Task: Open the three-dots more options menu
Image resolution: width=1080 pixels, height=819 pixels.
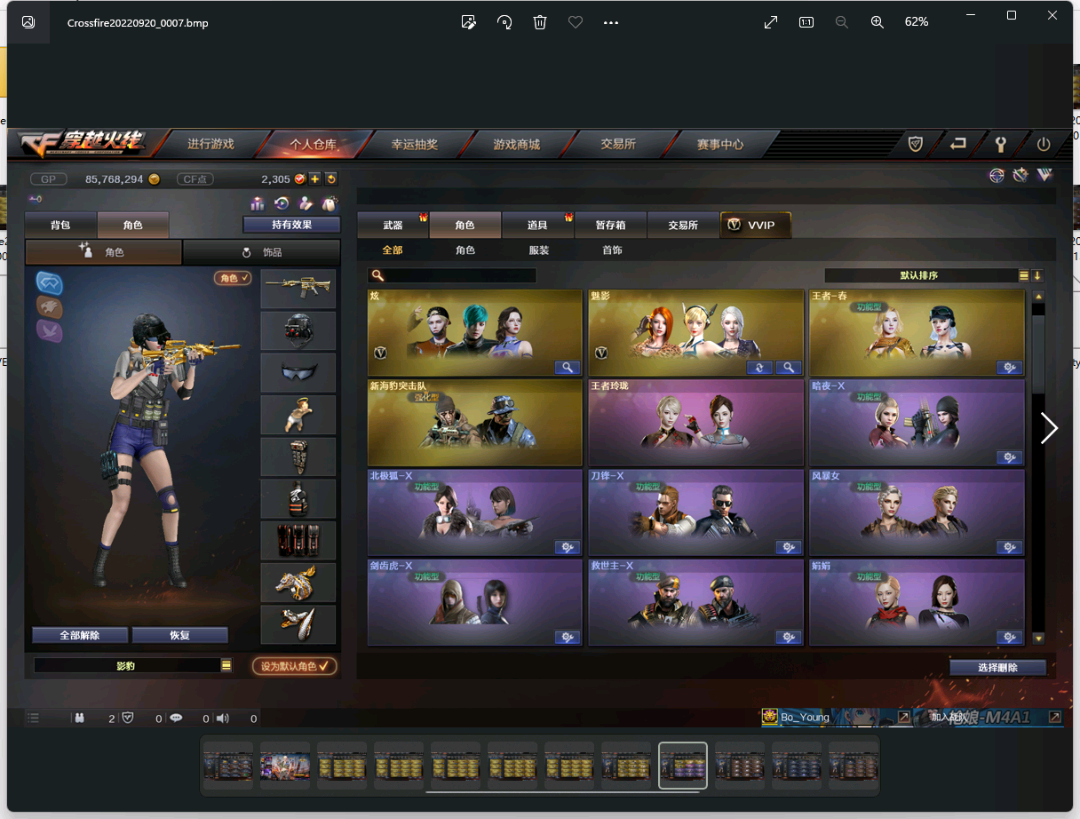Action: tap(611, 22)
